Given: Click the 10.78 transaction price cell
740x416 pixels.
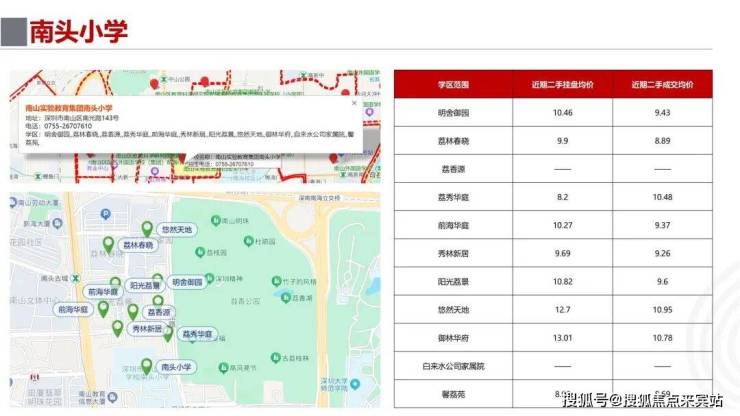Looking at the screenshot, I should coord(663,338).
